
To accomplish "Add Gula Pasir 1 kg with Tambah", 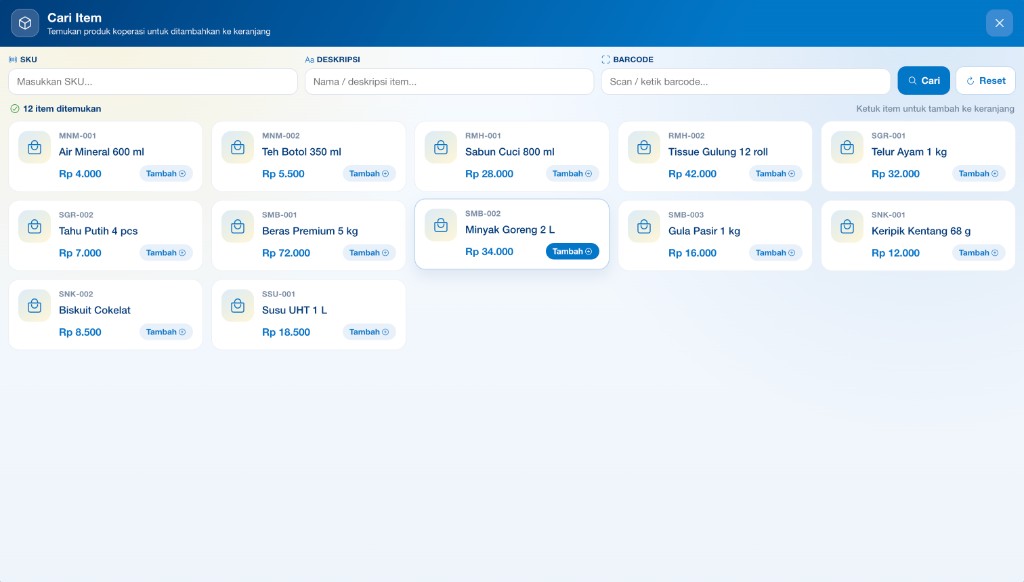I will (775, 253).
